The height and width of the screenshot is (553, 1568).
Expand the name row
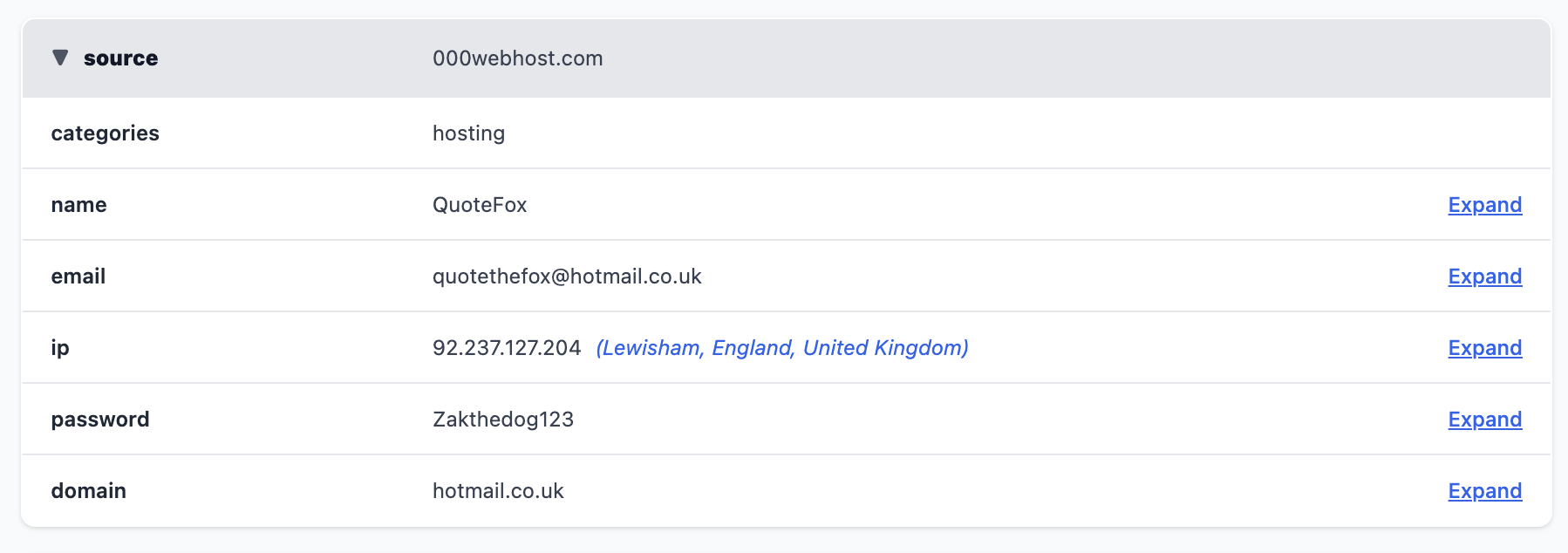coord(1484,205)
